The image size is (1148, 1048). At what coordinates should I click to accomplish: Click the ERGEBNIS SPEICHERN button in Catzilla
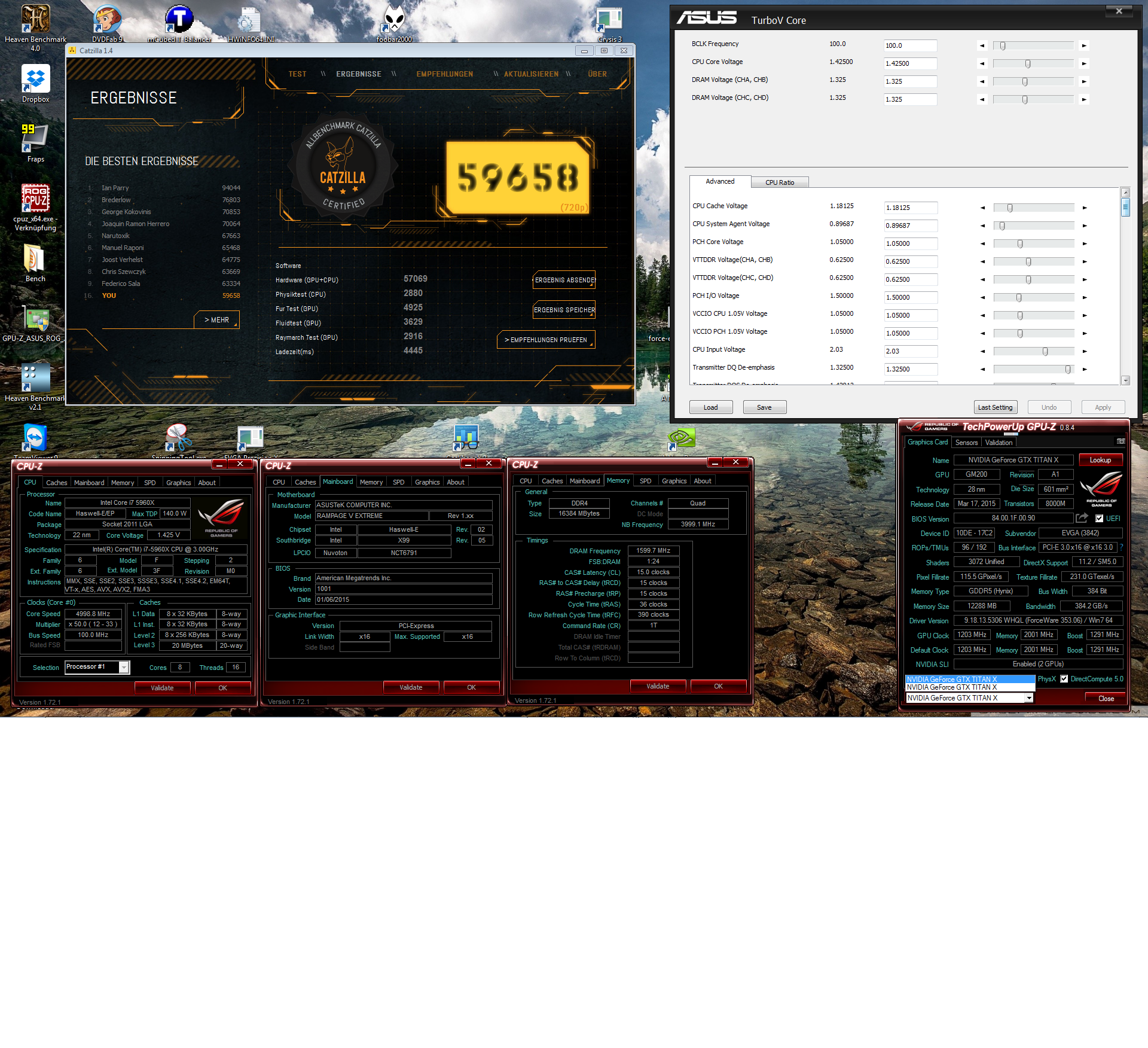[x=564, y=310]
